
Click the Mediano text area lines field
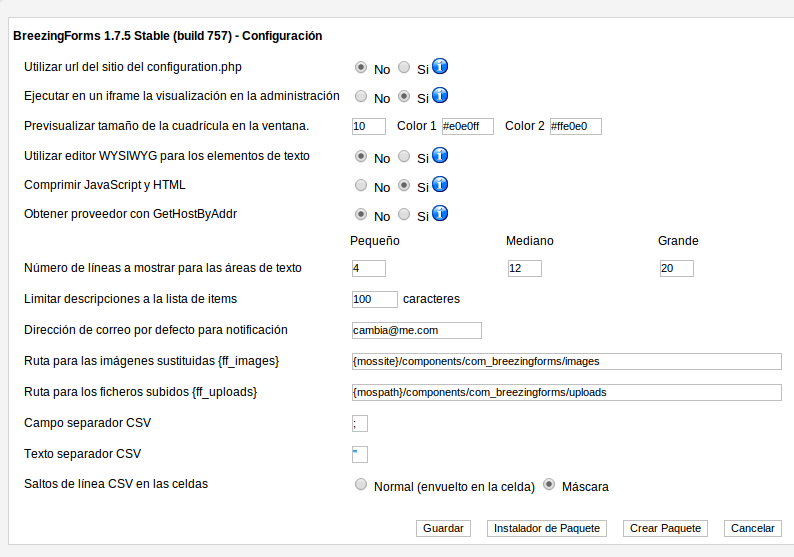point(525,268)
